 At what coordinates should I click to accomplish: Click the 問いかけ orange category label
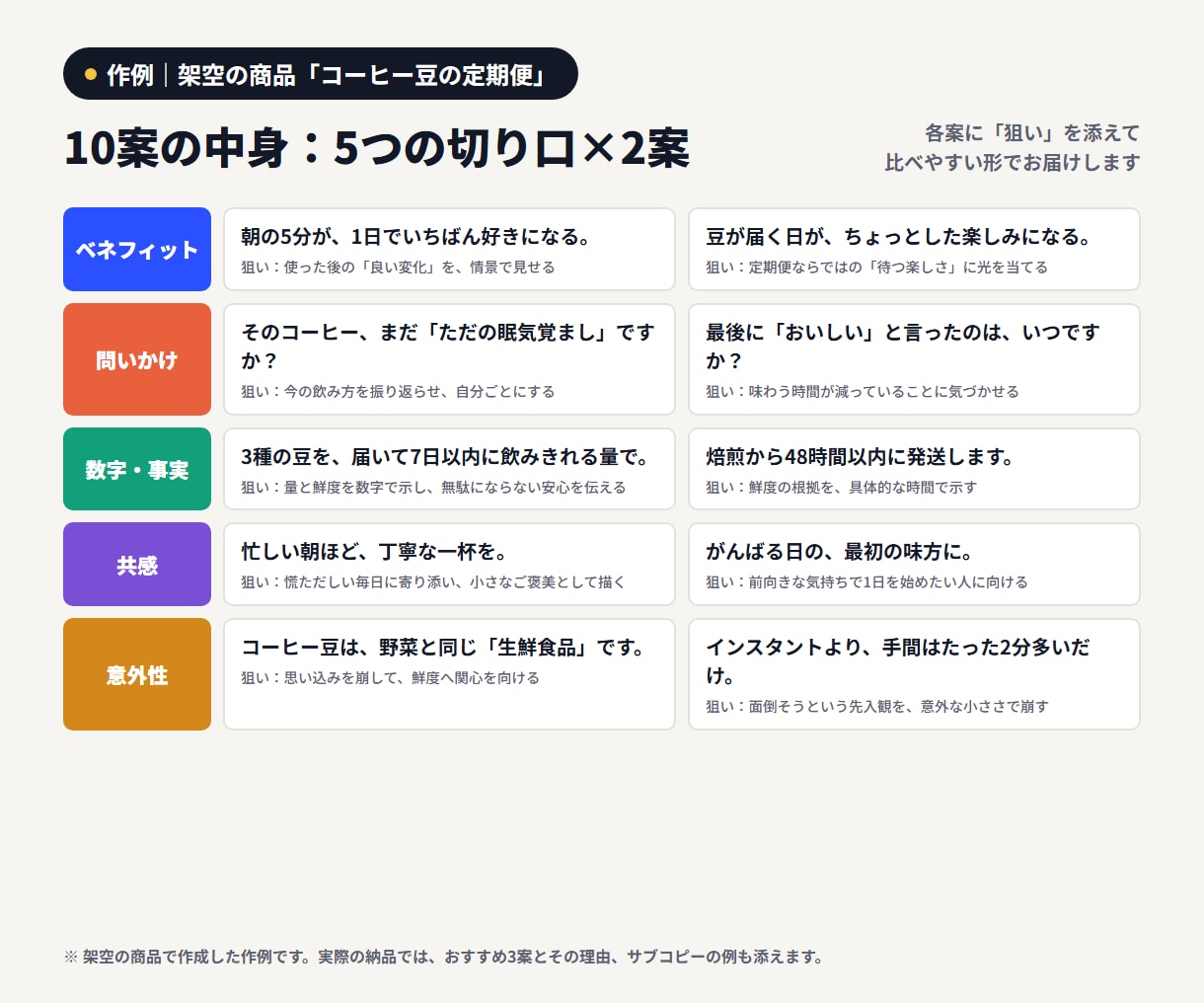(137, 359)
